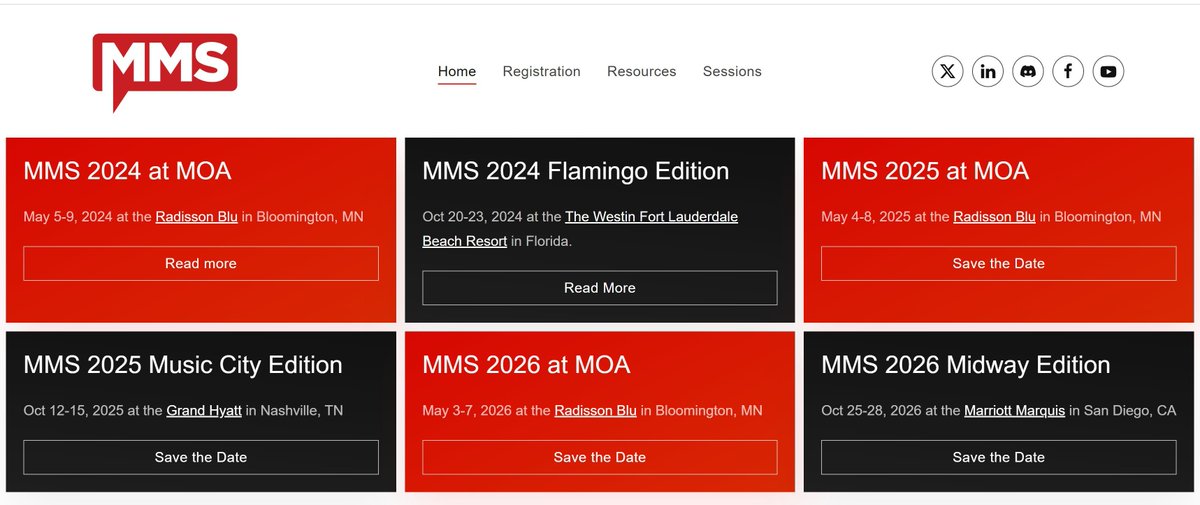This screenshot has height=505, width=1200.
Task: Click Save the Date for MMS 2026 at MOA
Action: click(600, 457)
